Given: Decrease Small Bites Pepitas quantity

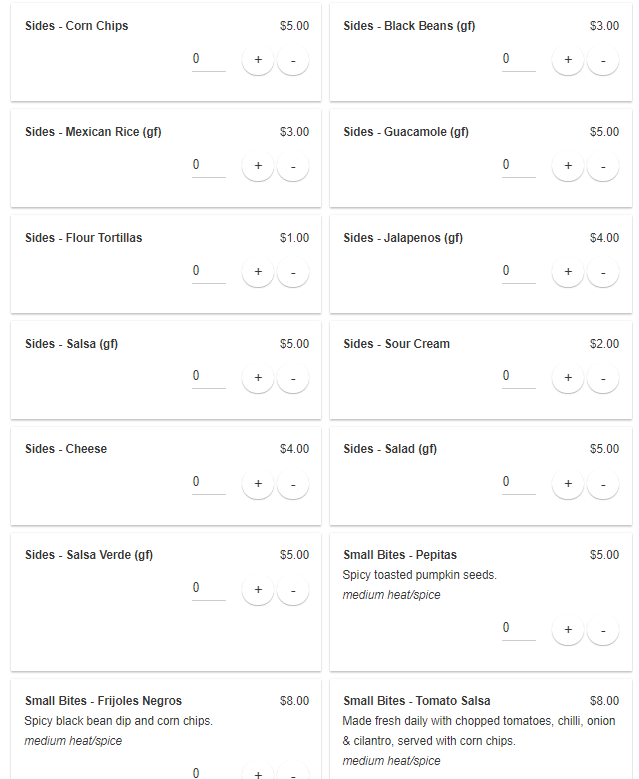Looking at the screenshot, I should [x=603, y=630].
